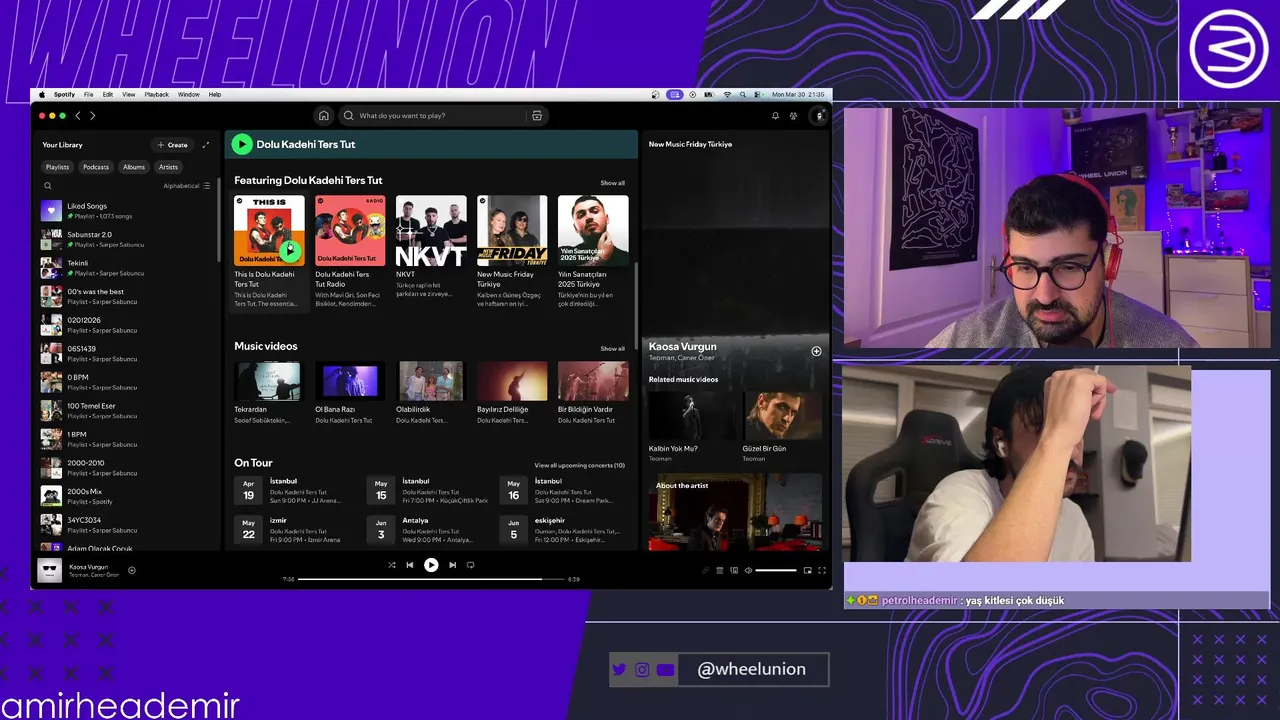This screenshot has height=720, width=1280.
Task: Skip to the next track
Action: click(452, 565)
